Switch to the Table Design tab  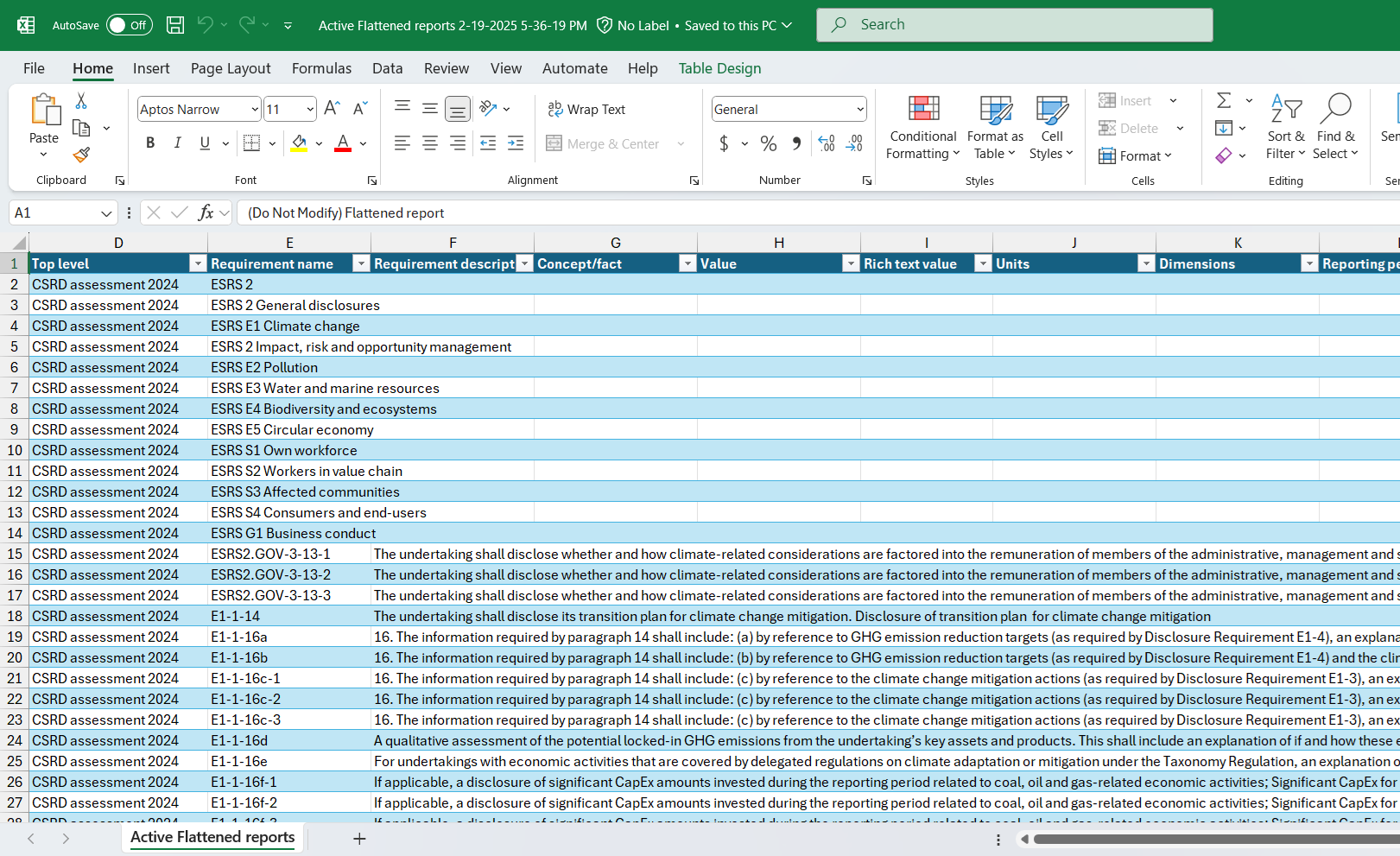(x=719, y=68)
